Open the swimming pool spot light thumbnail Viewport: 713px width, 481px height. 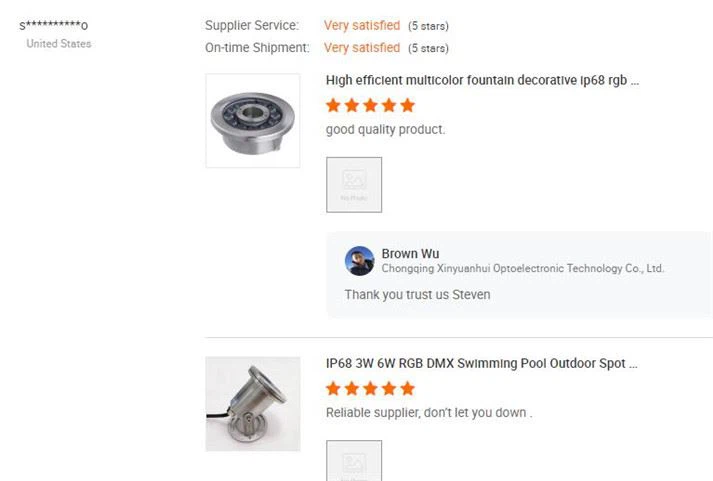pyautogui.click(x=253, y=404)
